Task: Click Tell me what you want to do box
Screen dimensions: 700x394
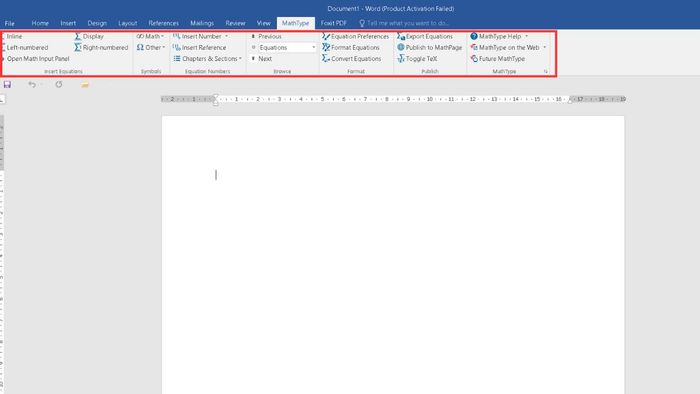Action: [404, 23]
